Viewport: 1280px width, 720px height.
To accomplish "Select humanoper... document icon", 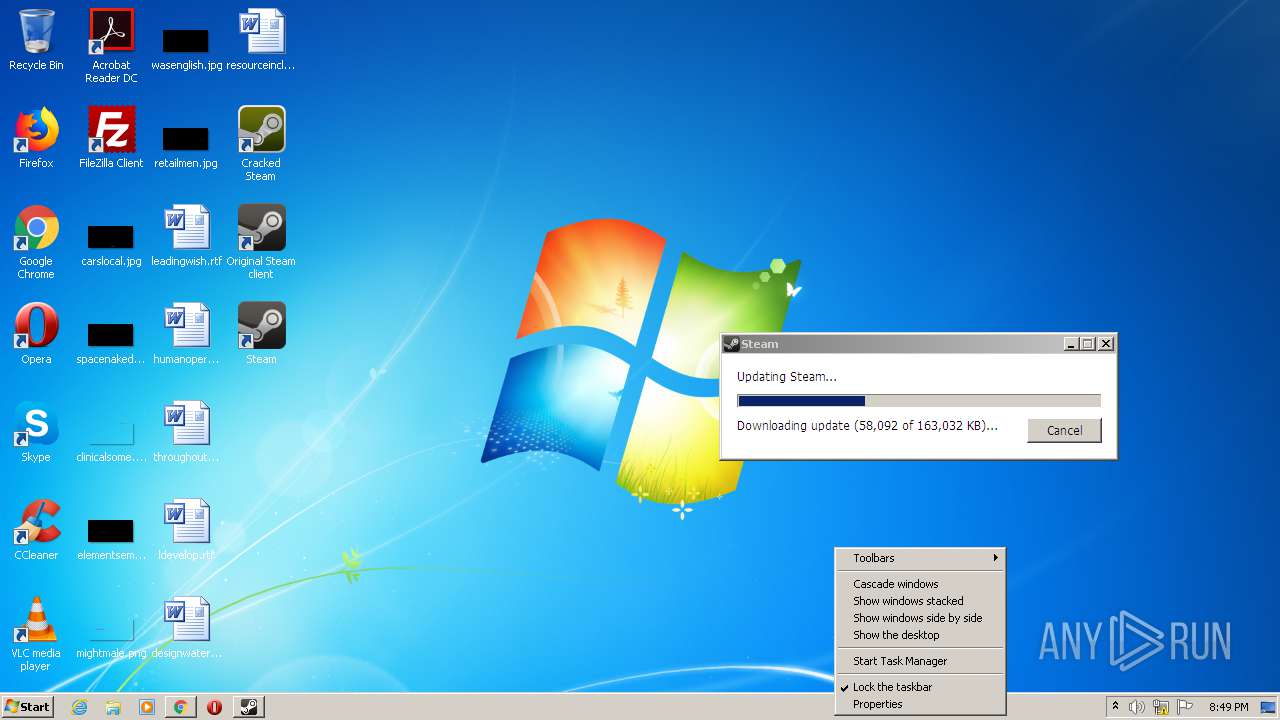I will coord(186,334).
